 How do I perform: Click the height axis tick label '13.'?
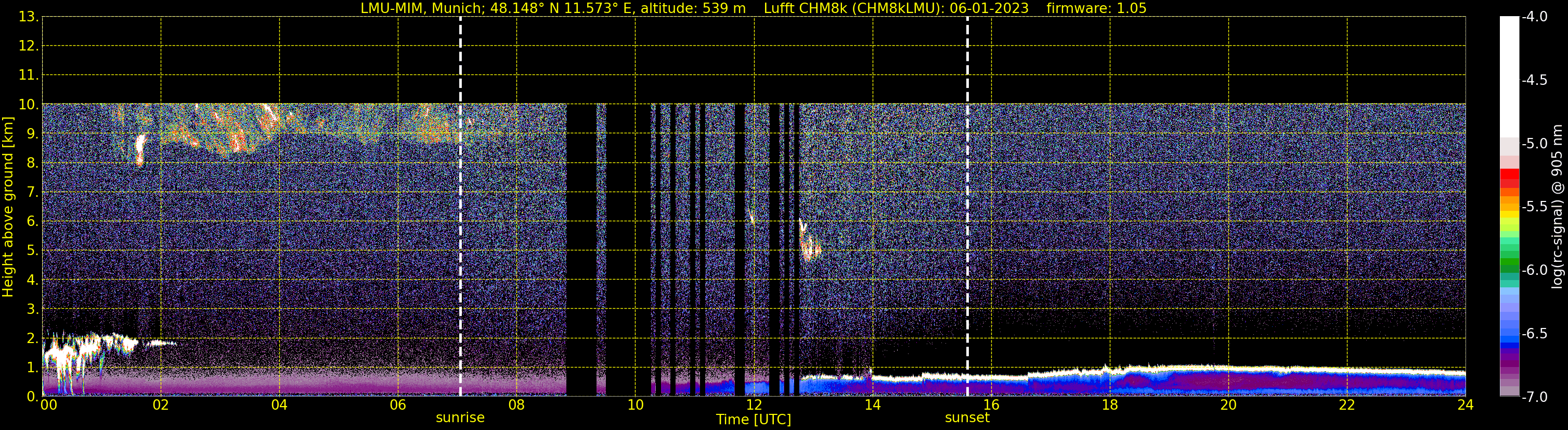click(29, 17)
